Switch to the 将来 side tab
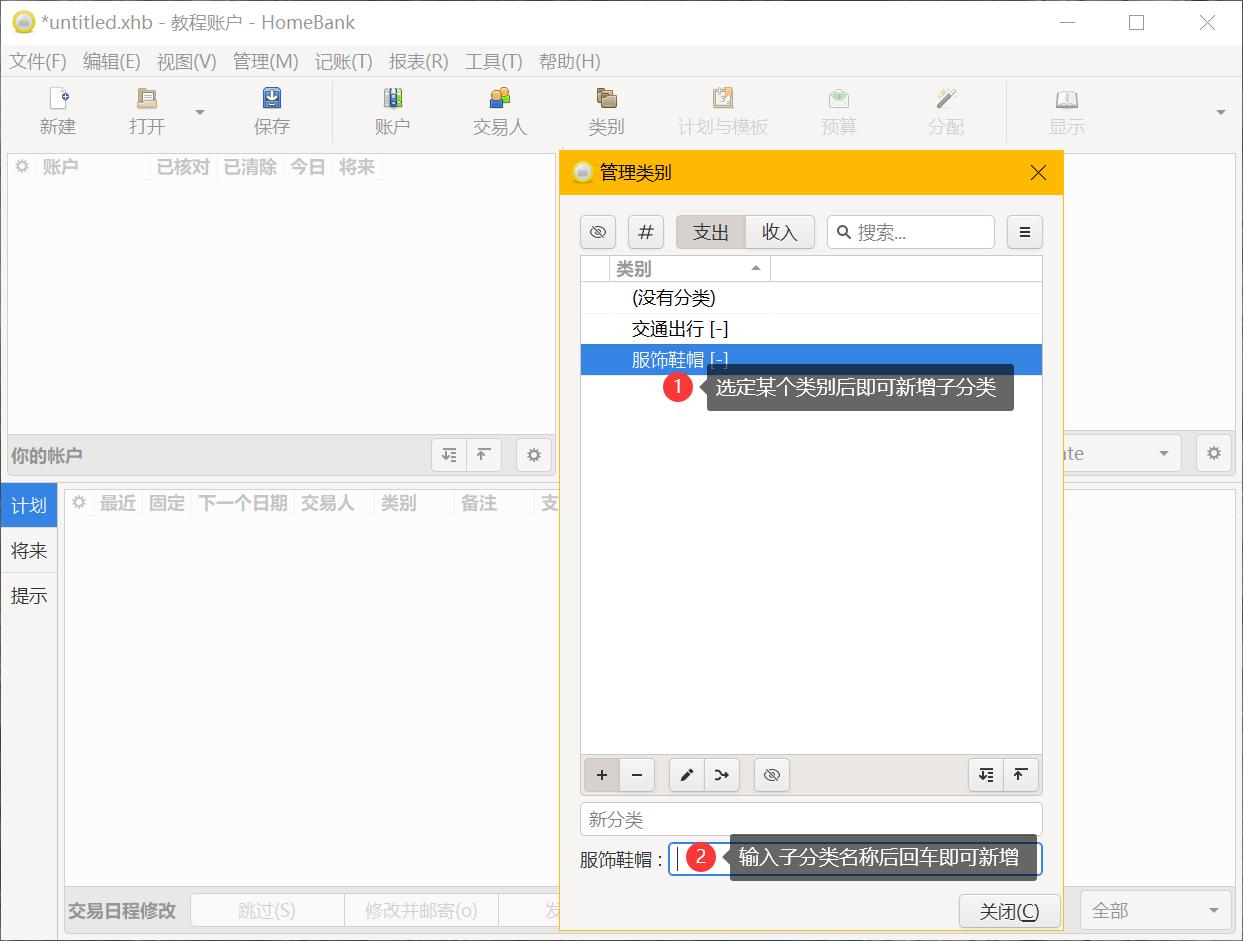 29,551
